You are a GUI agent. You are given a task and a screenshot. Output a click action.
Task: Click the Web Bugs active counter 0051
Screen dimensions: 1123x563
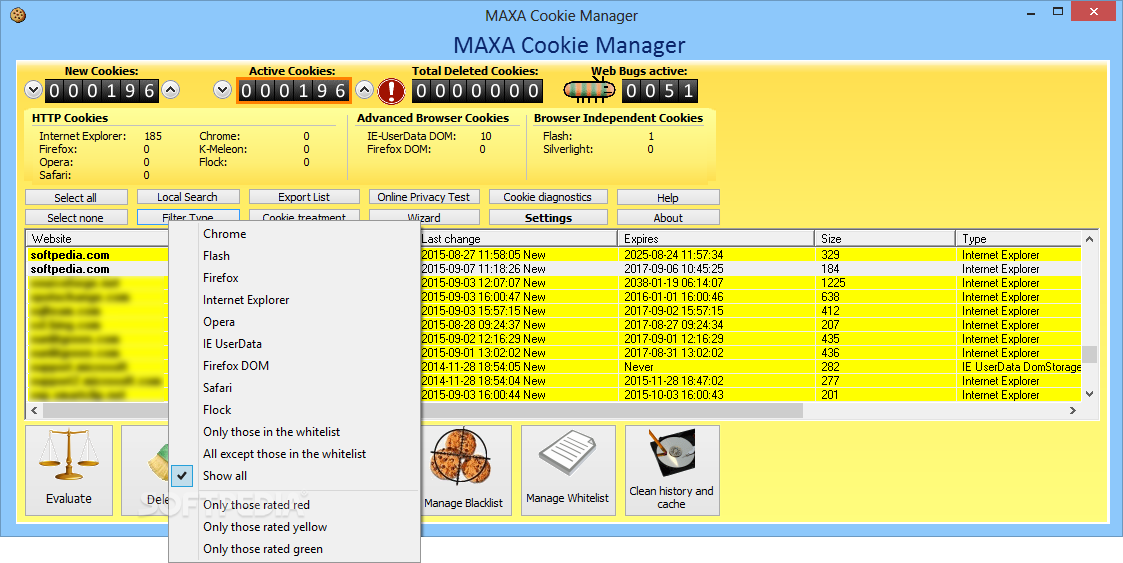659,91
